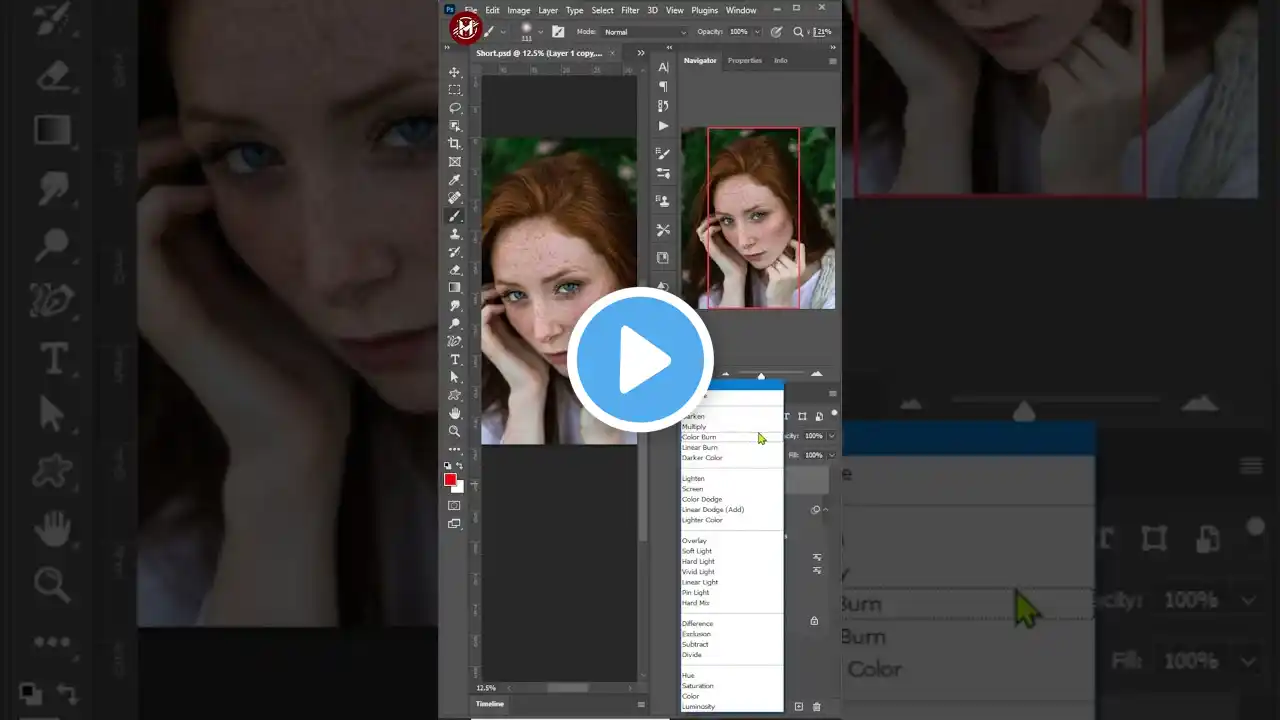1280x720 pixels.
Task: Open the layer Fill percentage dropdown
Action: pyautogui.click(x=832, y=455)
